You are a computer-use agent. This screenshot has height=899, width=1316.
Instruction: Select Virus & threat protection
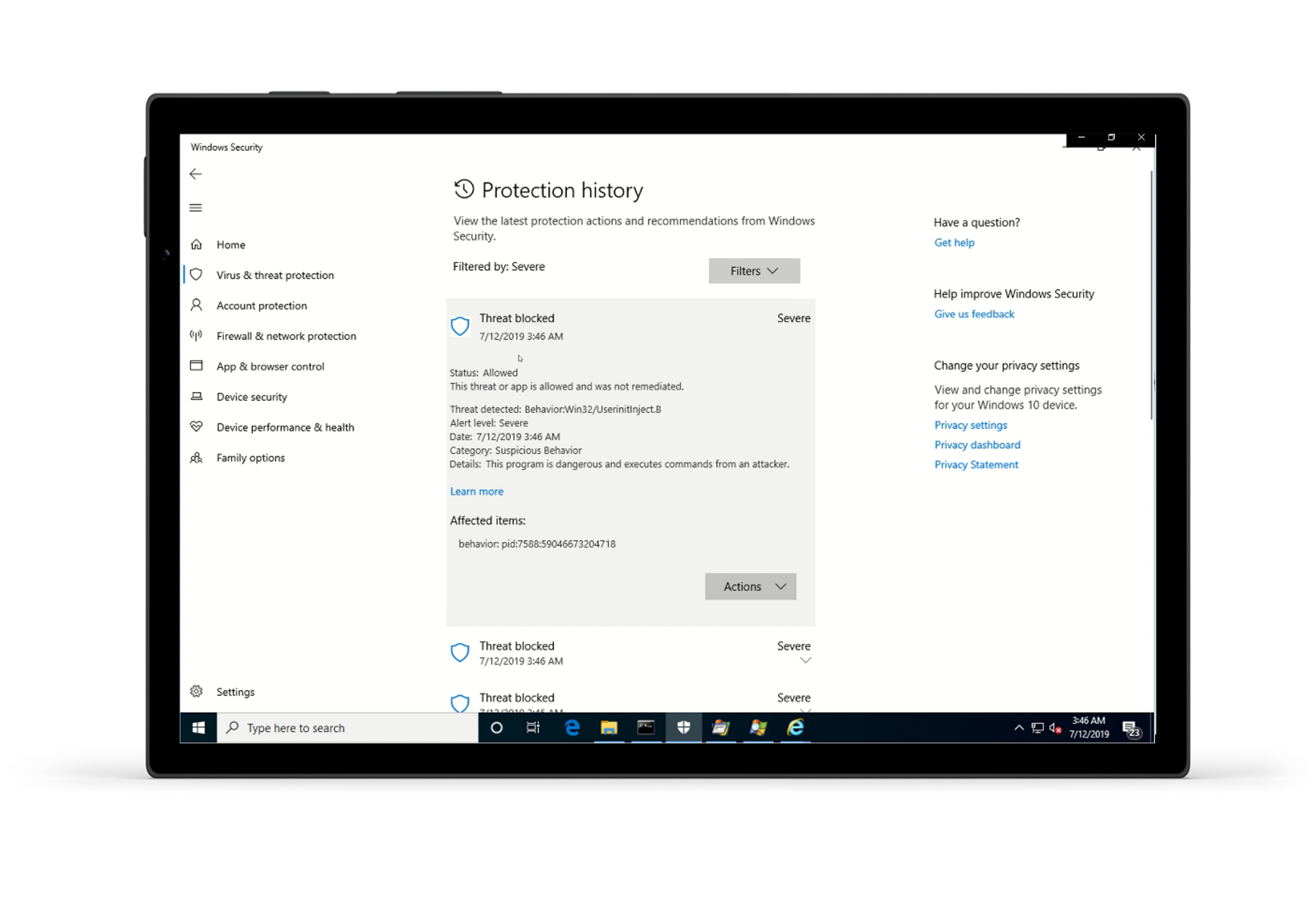click(275, 275)
